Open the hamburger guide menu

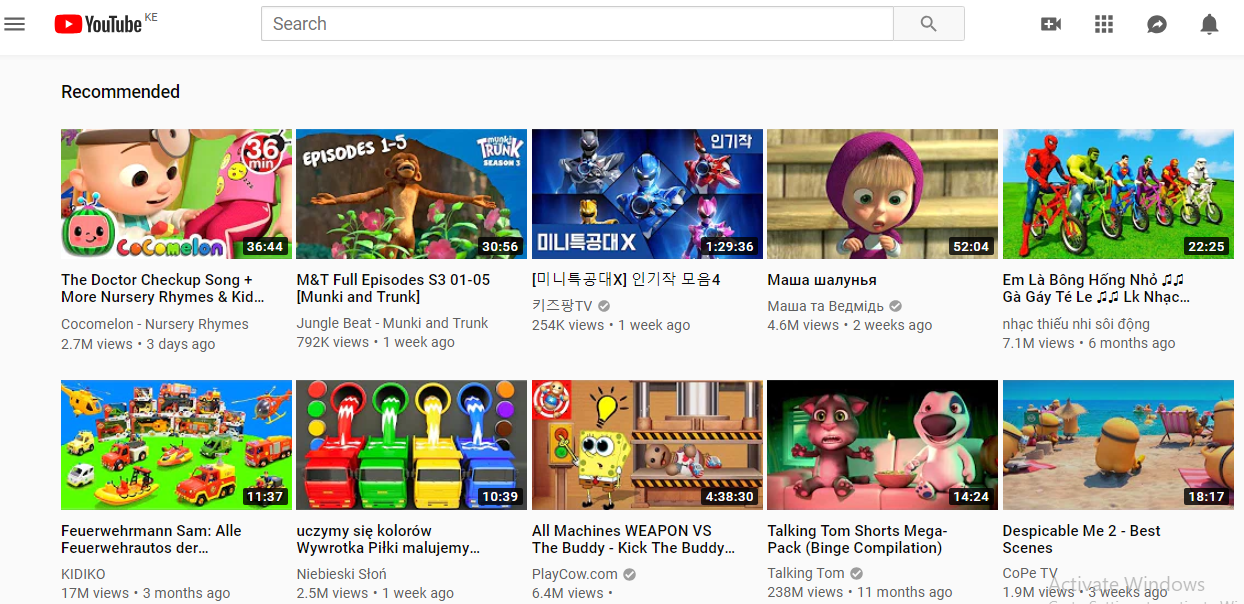point(15,24)
